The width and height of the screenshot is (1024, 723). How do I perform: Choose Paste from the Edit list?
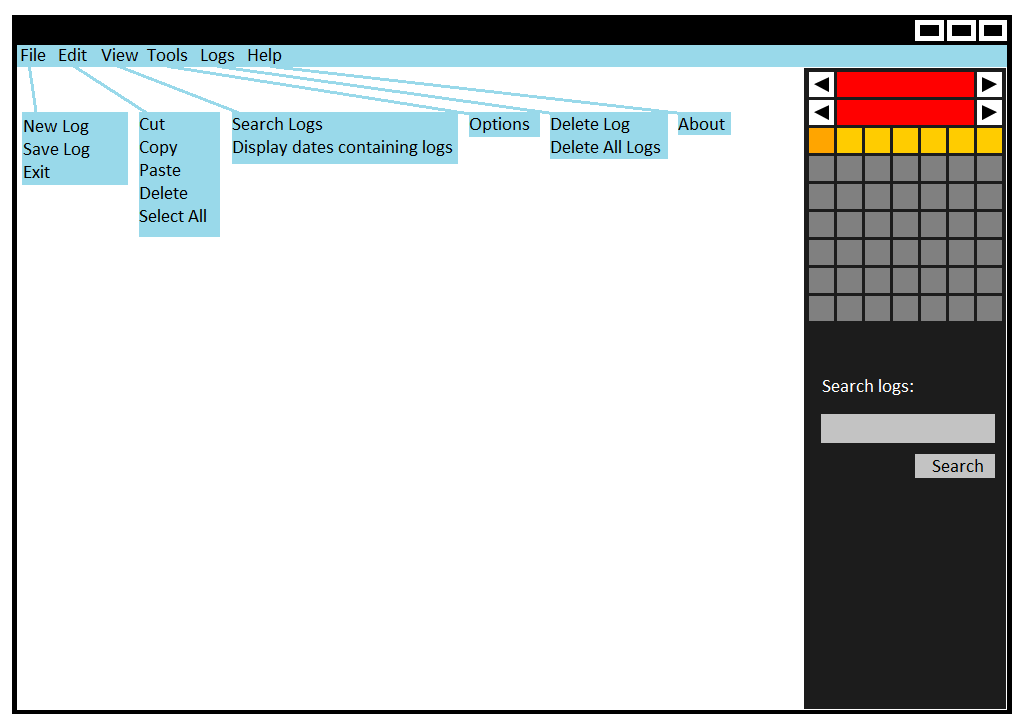pos(160,170)
